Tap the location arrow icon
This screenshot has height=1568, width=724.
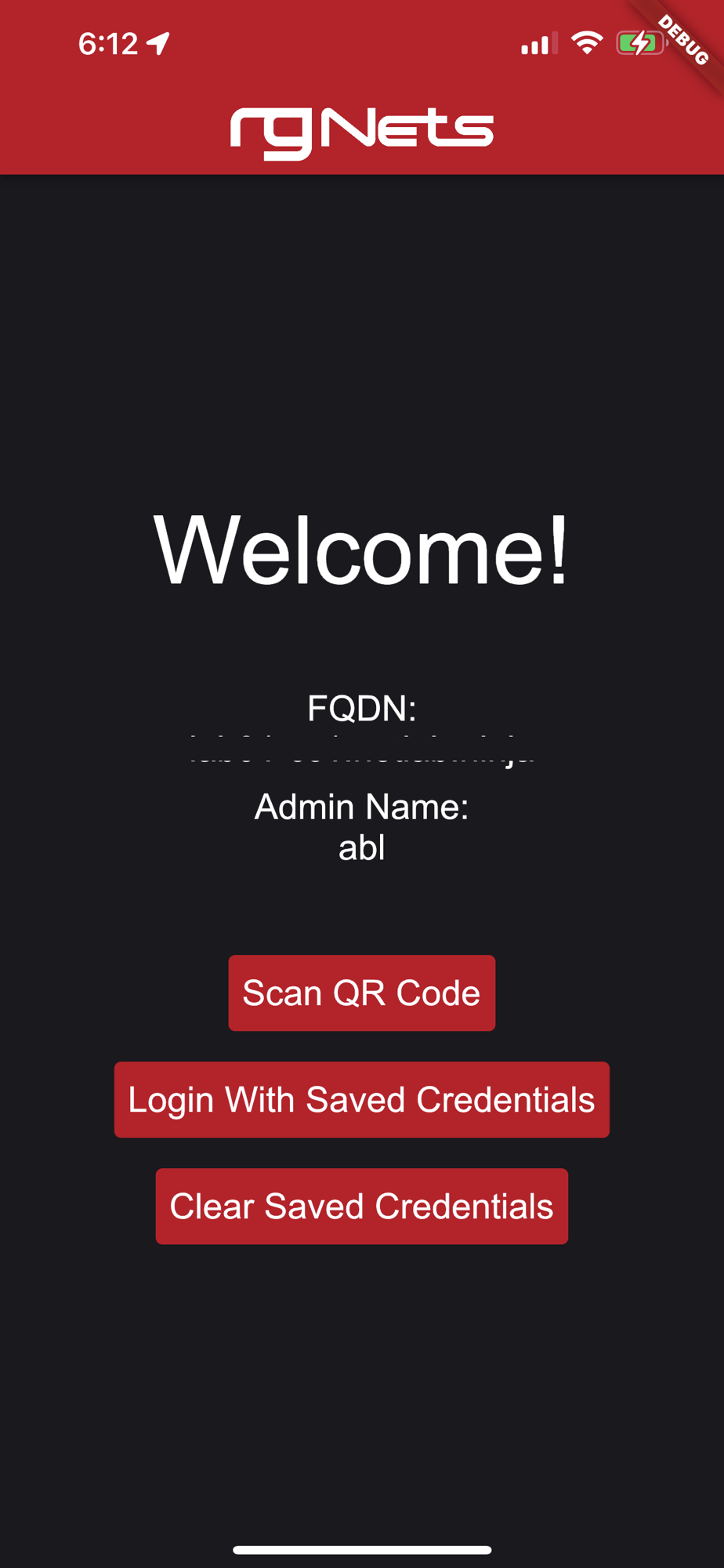point(158,43)
